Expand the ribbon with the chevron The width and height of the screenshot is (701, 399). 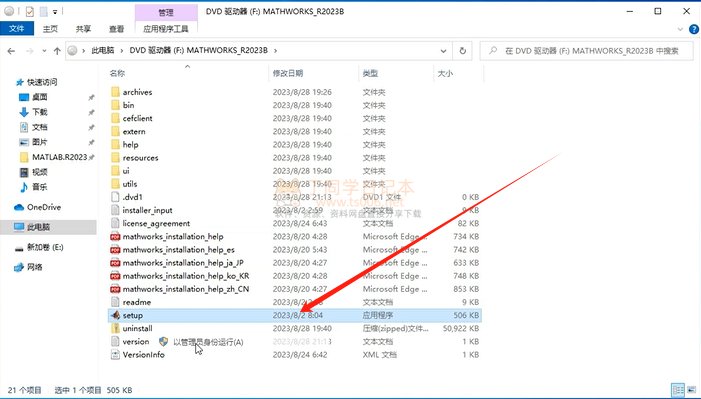point(680,30)
